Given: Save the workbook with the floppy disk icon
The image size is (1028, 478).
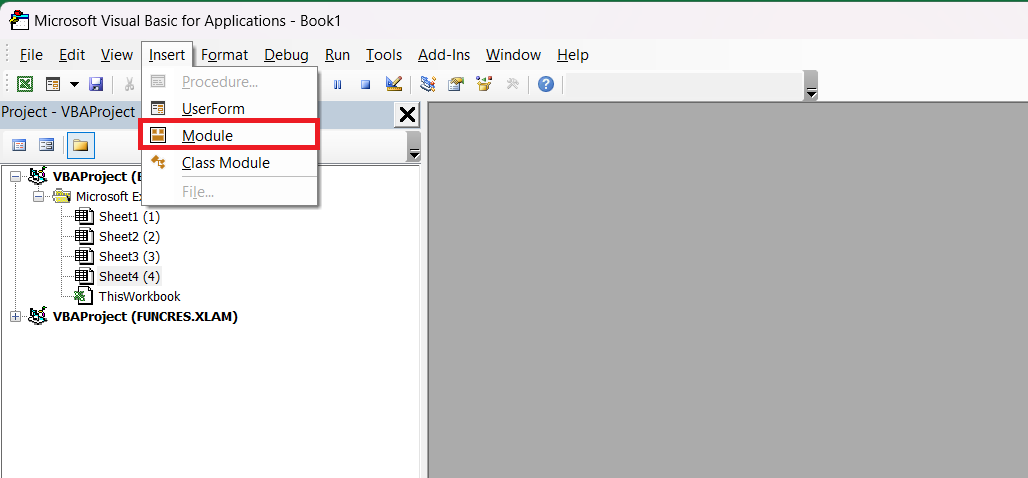Looking at the screenshot, I should [x=96, y=84].
